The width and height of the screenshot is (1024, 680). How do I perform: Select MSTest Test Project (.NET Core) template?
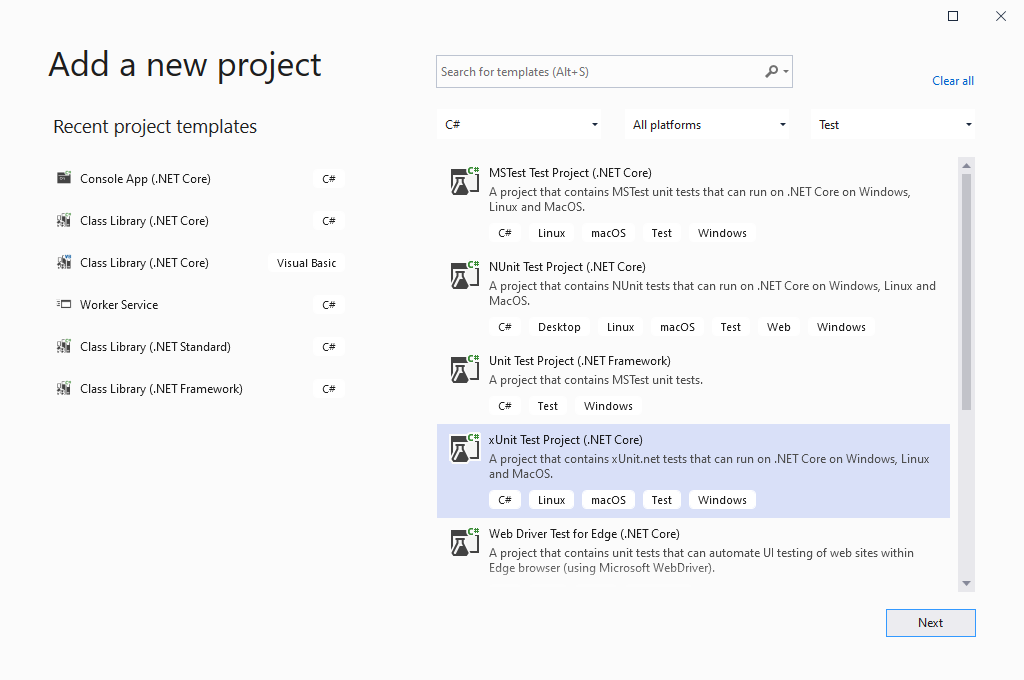tap(693, 204)
